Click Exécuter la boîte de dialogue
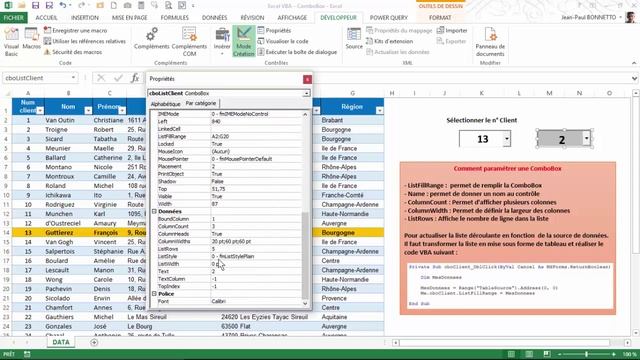 click(297, 52)
